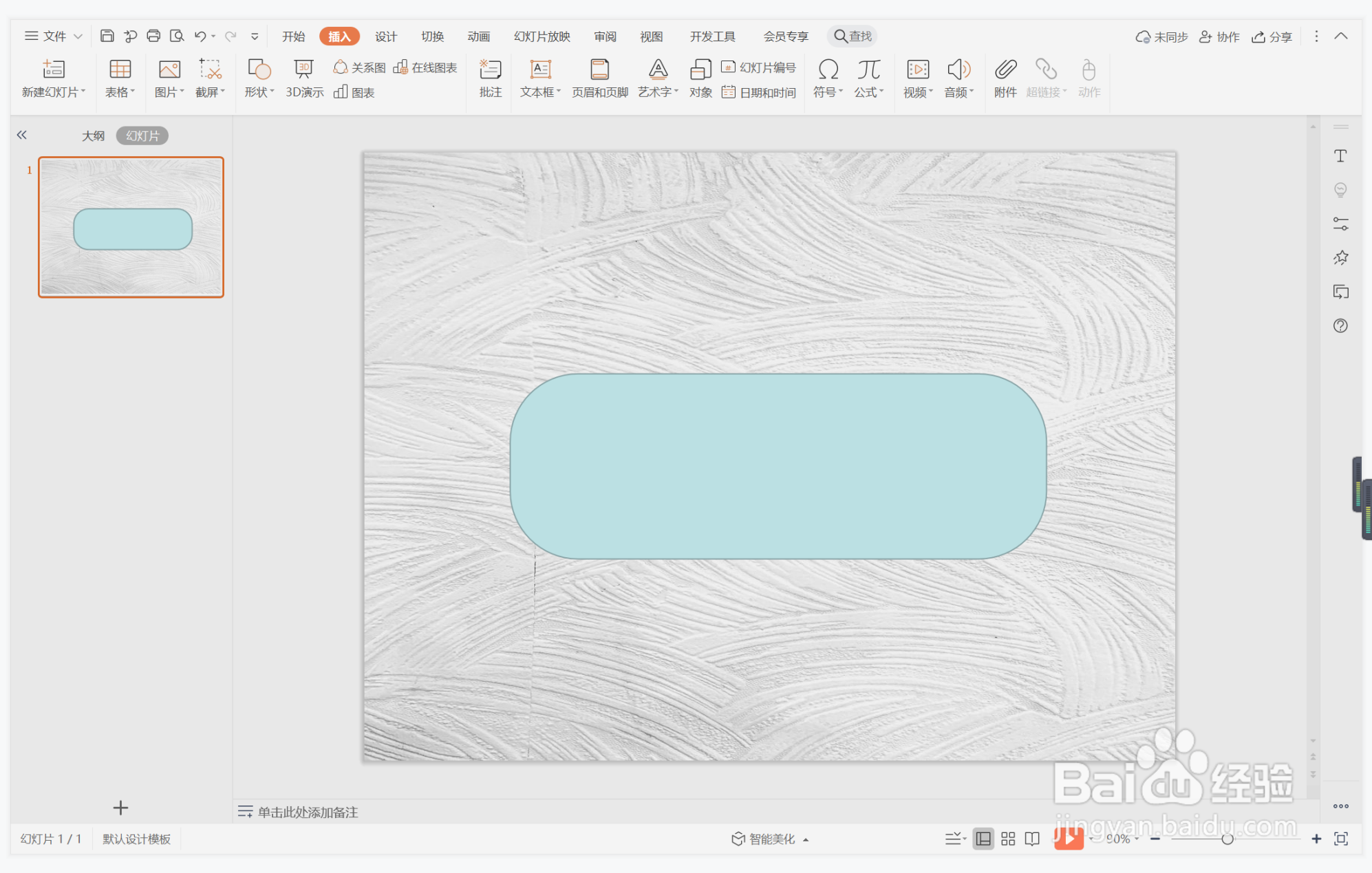Insert an Attachment
The width and height of the screenshot is (1372, 873).
tap(1005, 78)
